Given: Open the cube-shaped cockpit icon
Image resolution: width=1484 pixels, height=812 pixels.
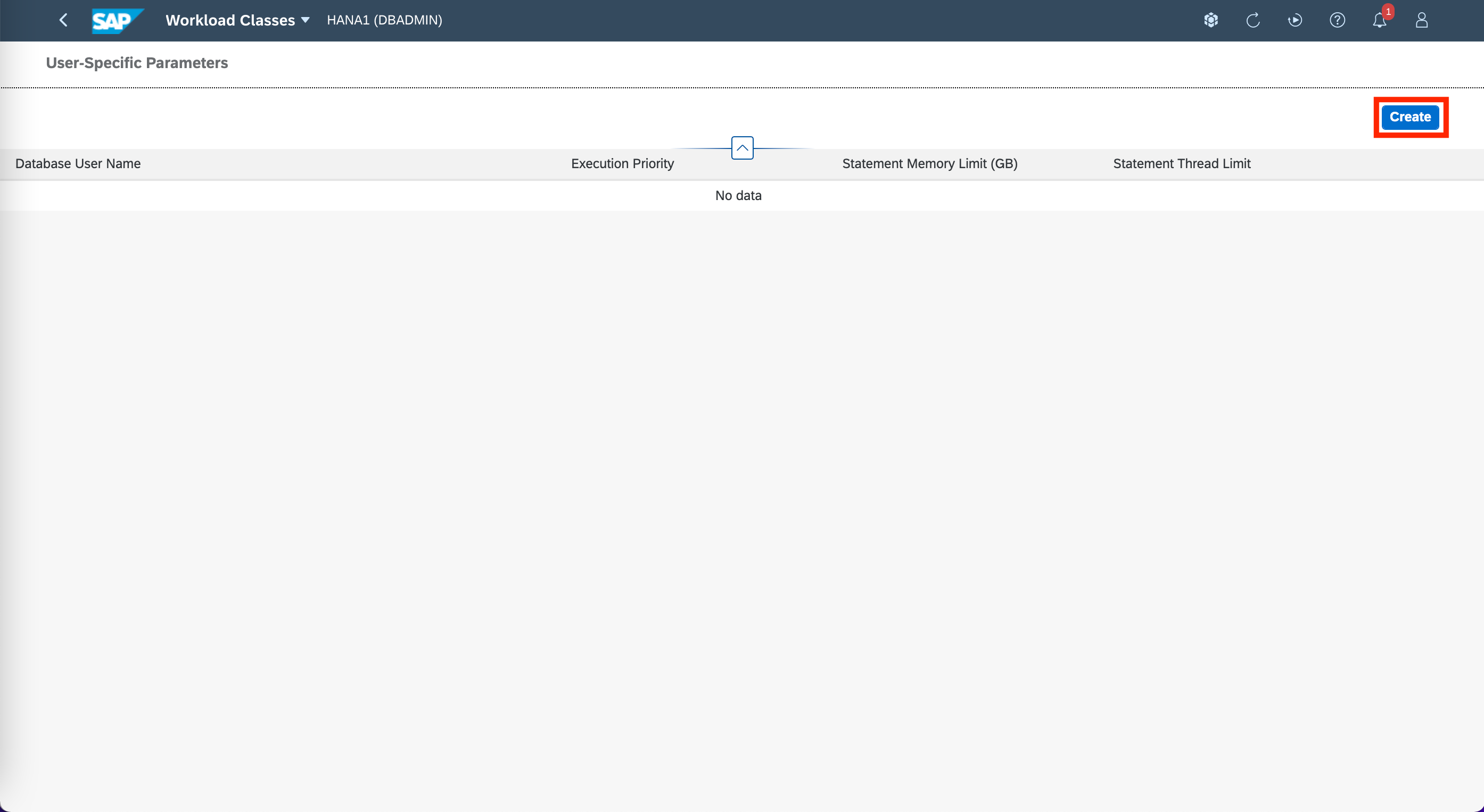Looking at the screenshot, I should tap(1211, 20).
